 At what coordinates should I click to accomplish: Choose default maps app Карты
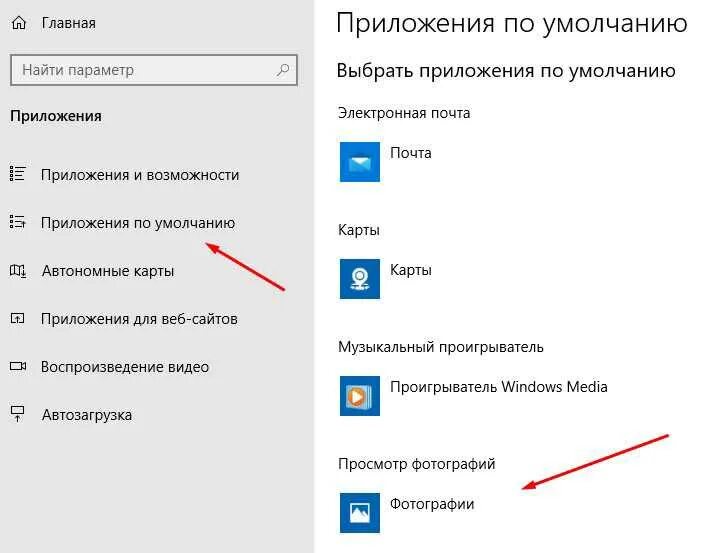click(411, 270)
